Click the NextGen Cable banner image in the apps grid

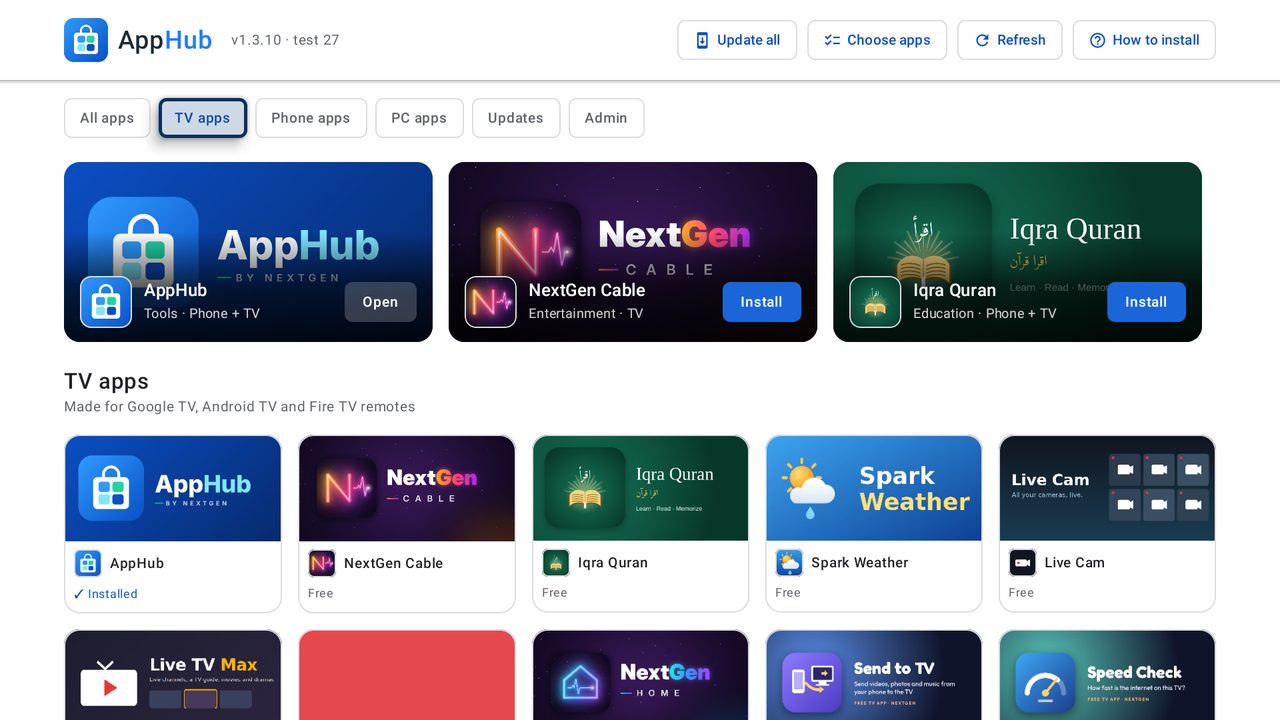click(x=407, y=488)
